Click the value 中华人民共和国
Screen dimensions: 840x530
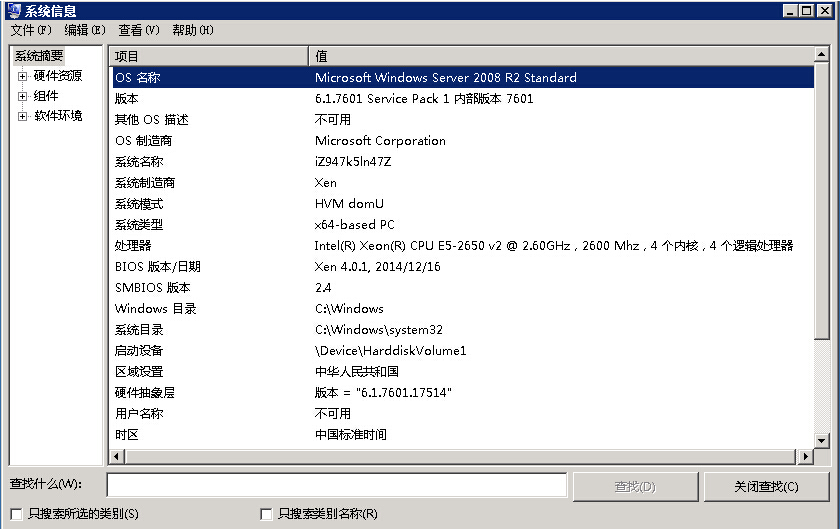357,371
